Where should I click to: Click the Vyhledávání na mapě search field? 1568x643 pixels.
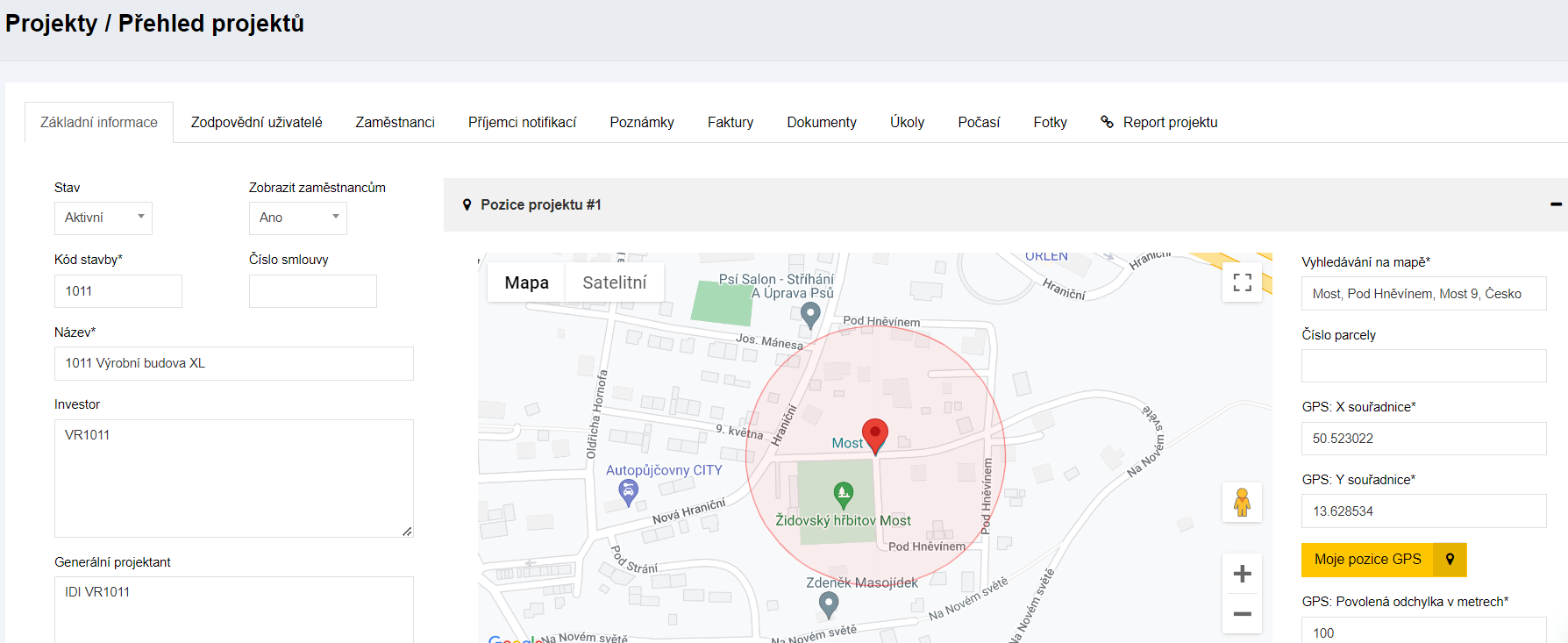[x=1422, y=294]
